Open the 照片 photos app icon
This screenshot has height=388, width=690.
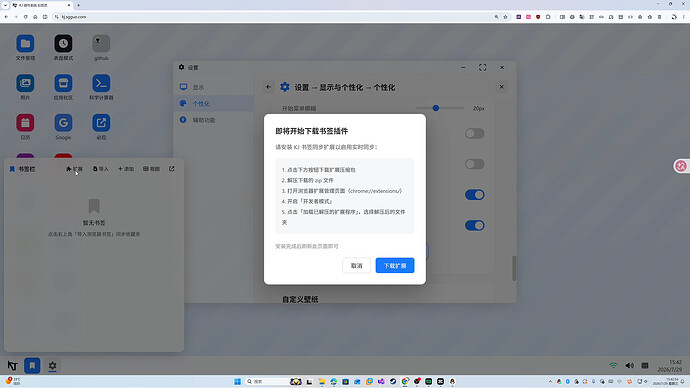(x=25, y=84)
